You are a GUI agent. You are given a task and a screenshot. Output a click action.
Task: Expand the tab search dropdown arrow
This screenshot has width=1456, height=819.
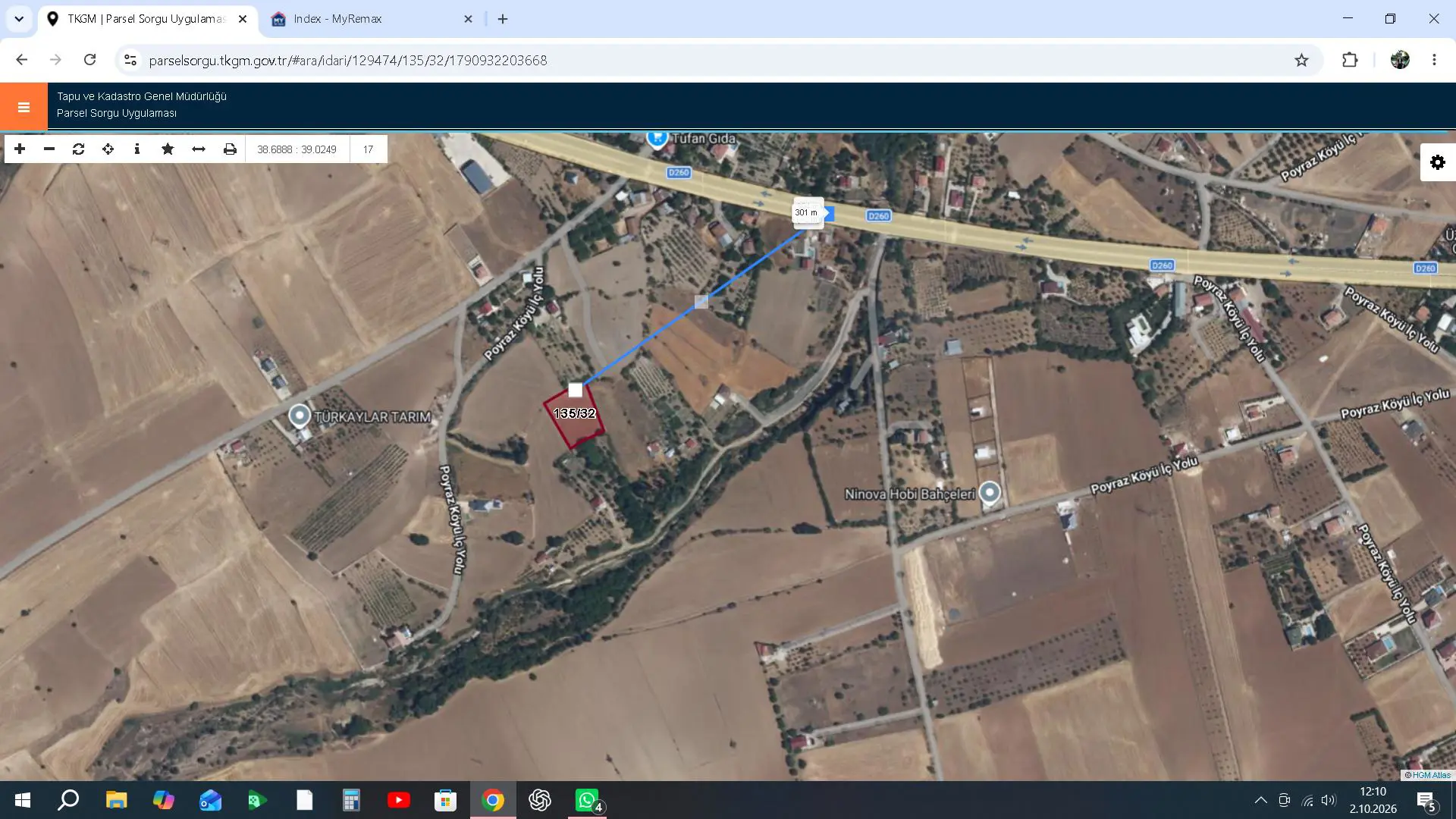point(19,19)
